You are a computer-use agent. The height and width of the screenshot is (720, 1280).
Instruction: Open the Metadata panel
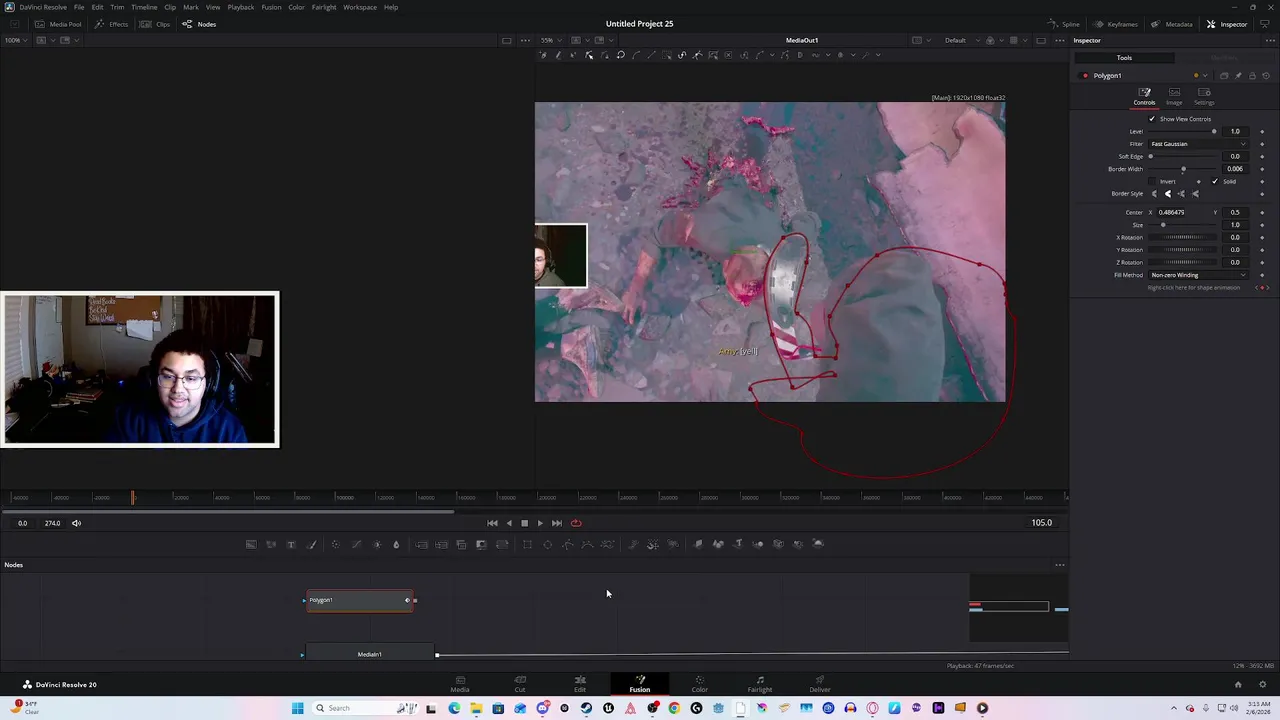[x=1171, y=24]
